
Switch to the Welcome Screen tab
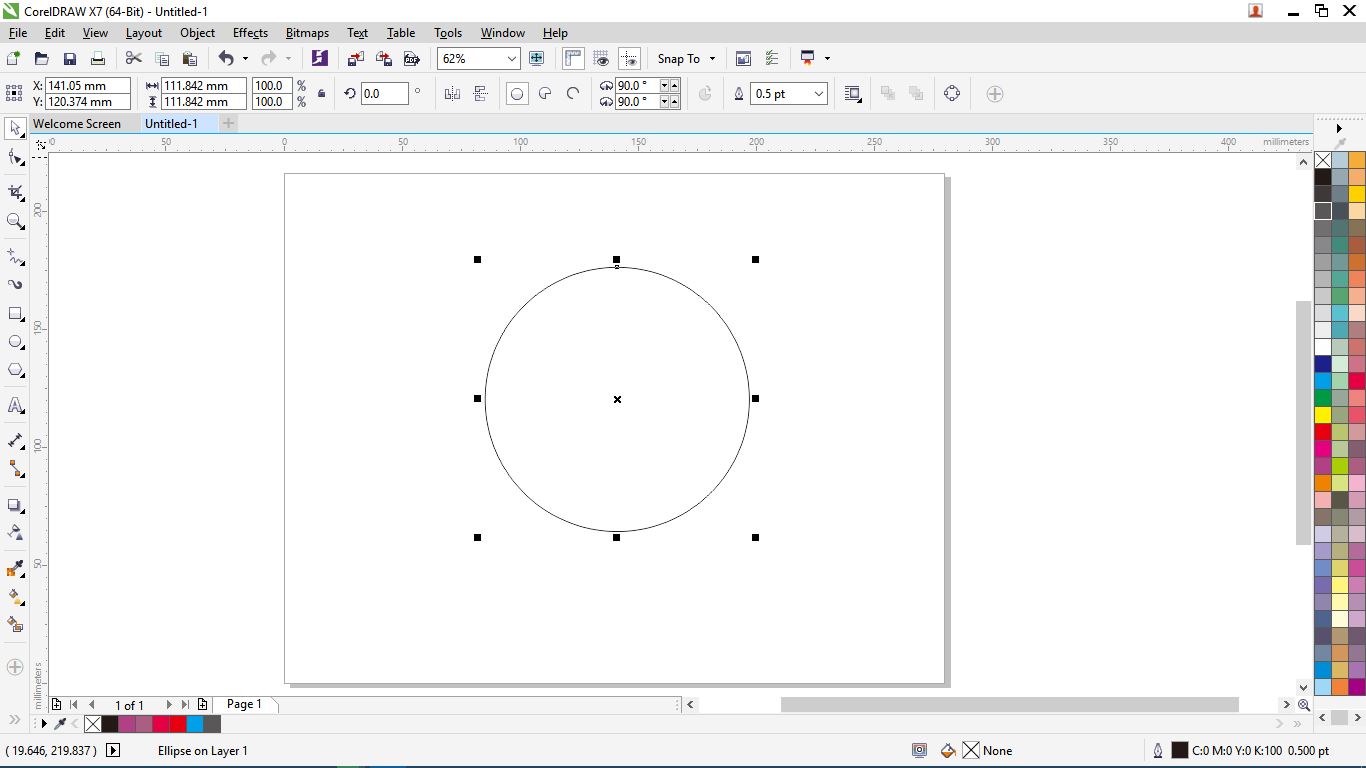tap(79, 123)
